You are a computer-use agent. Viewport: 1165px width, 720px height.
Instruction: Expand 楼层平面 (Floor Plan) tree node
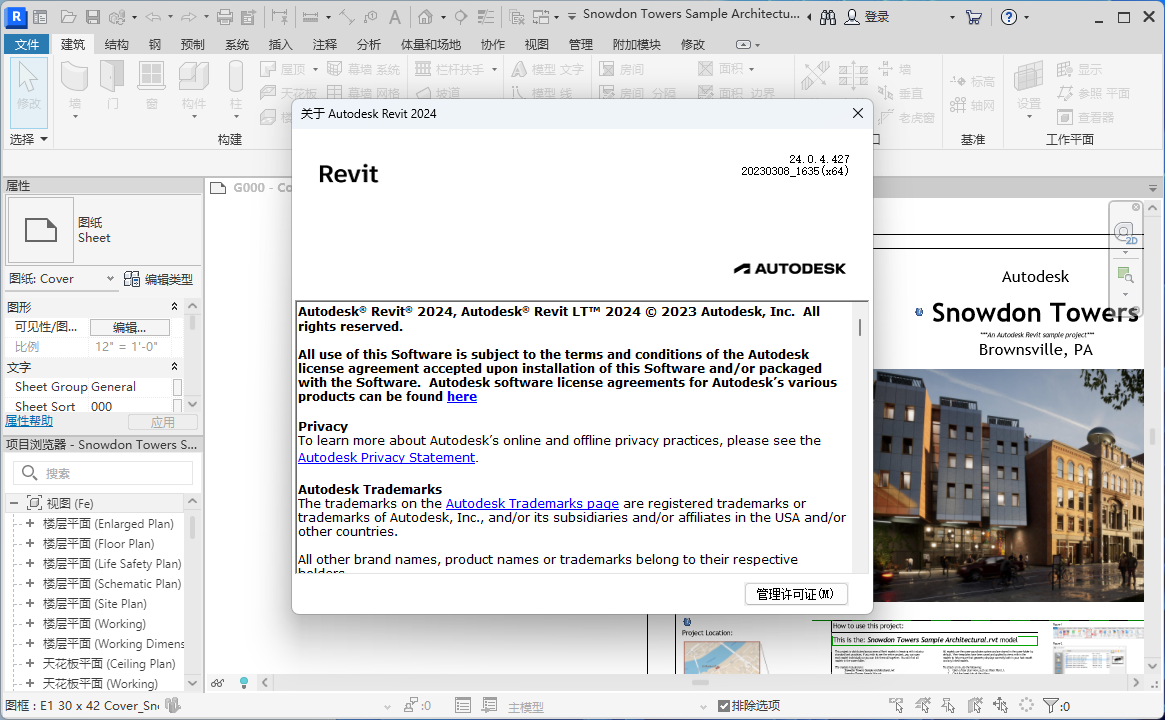pos(30,543)
